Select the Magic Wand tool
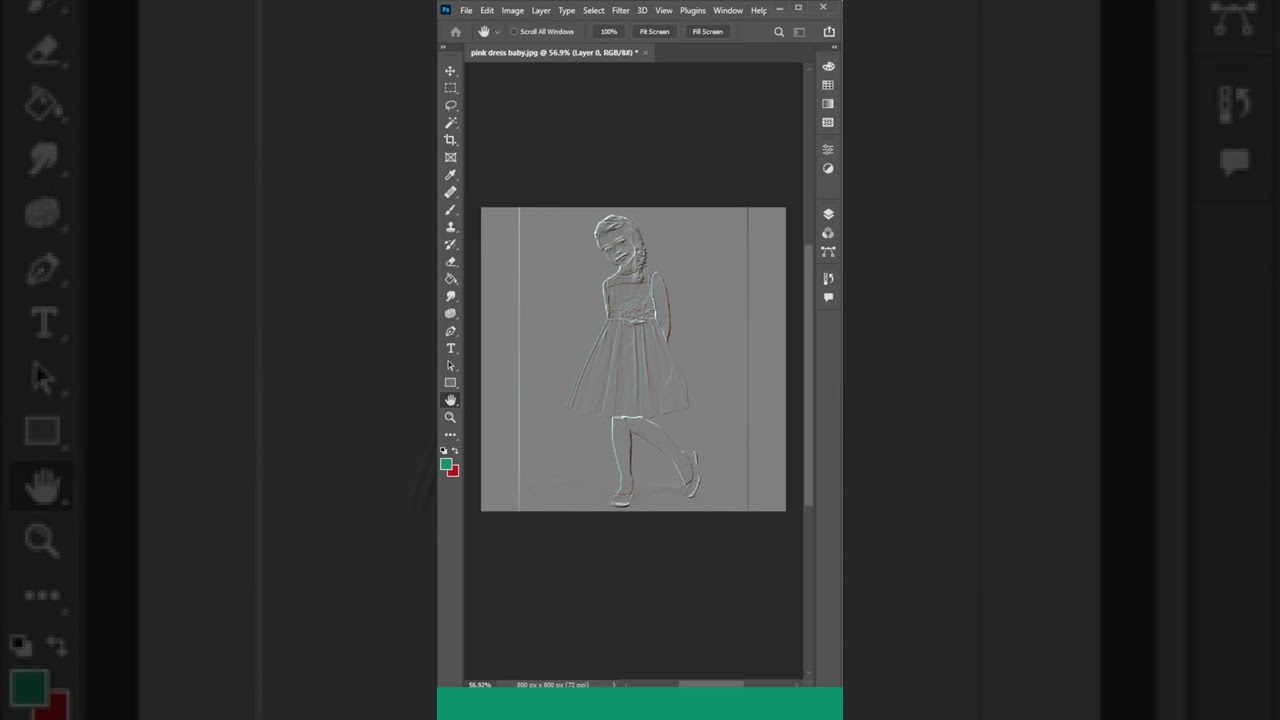The height and width of the screenshot is (720, 1280). [450, 123]
